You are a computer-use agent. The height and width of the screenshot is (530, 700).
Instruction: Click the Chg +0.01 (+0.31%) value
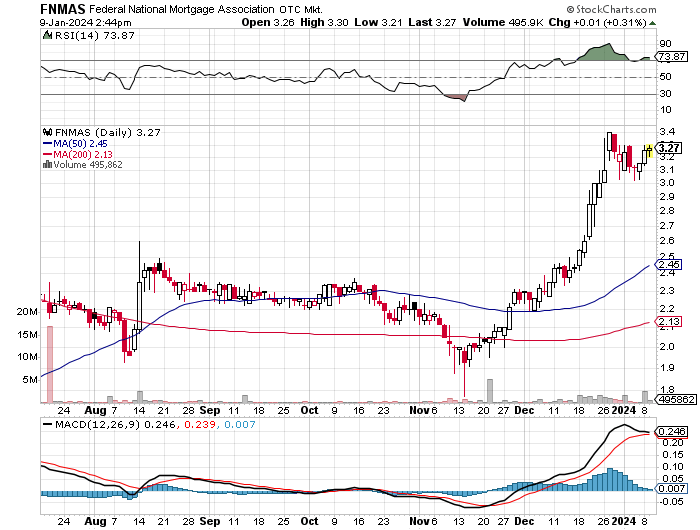tap(597, 23)
